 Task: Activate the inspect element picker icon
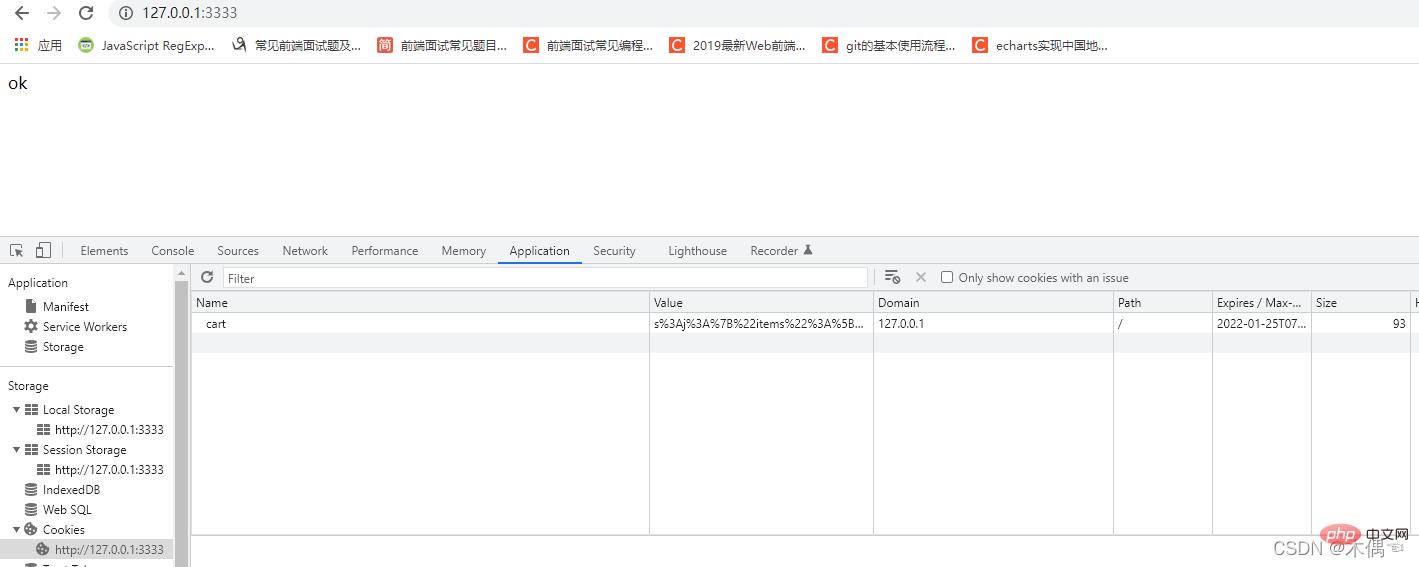click(x=17, y=250)
